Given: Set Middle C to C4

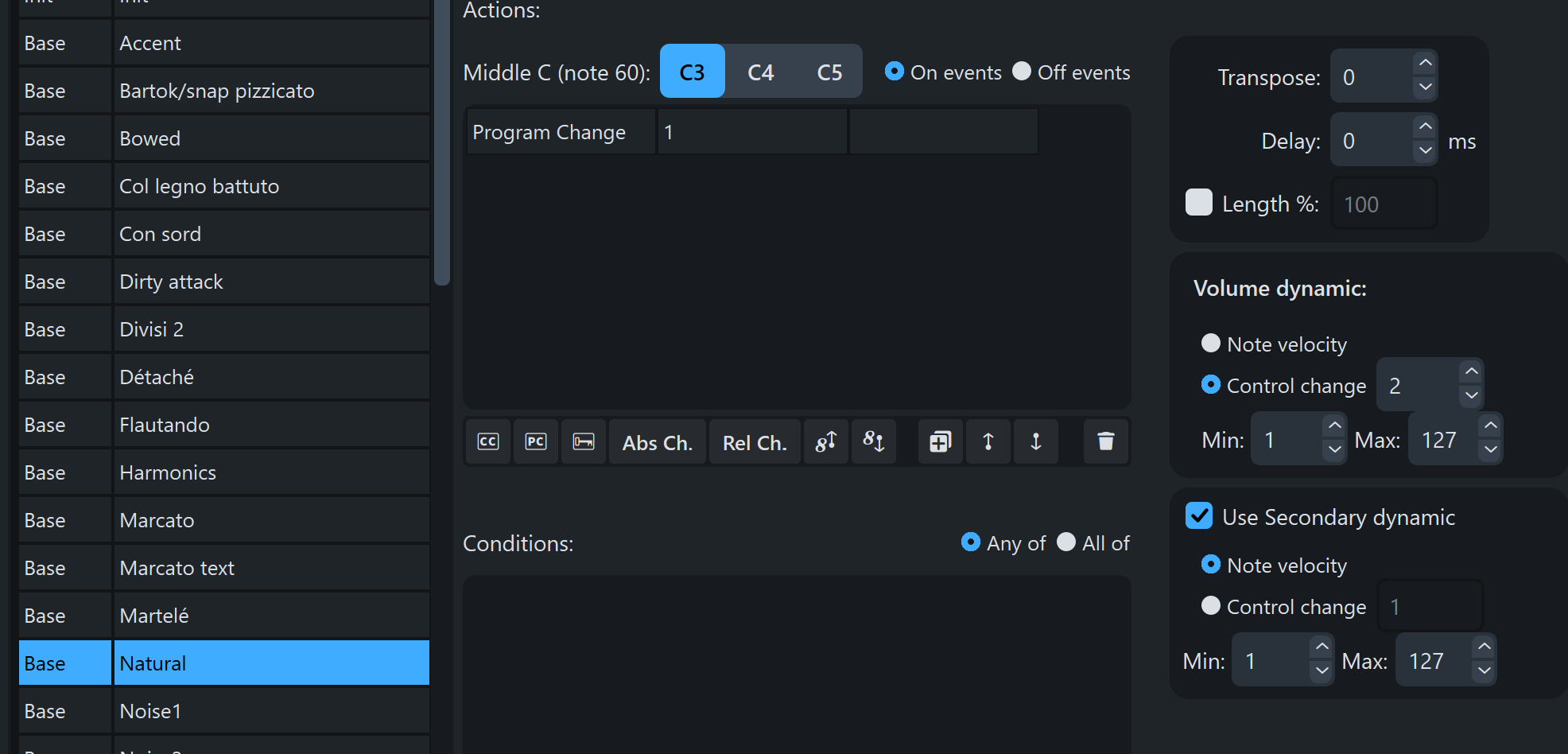Looking at the screenshot, I should click(760, 72).
